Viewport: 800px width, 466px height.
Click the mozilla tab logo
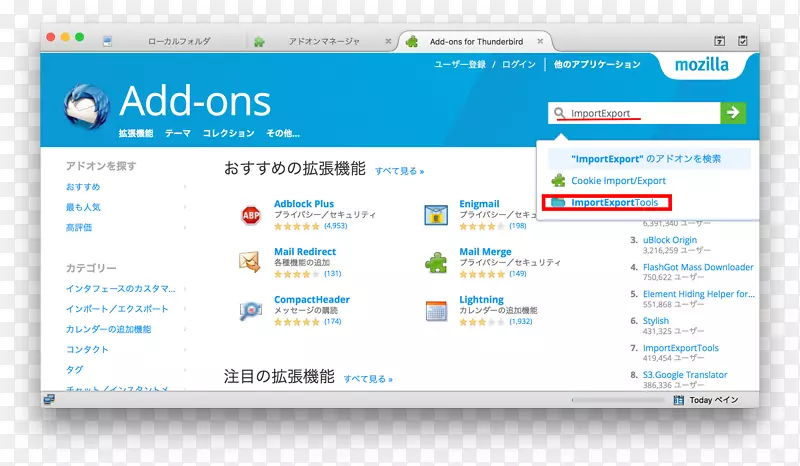point(702,65)
